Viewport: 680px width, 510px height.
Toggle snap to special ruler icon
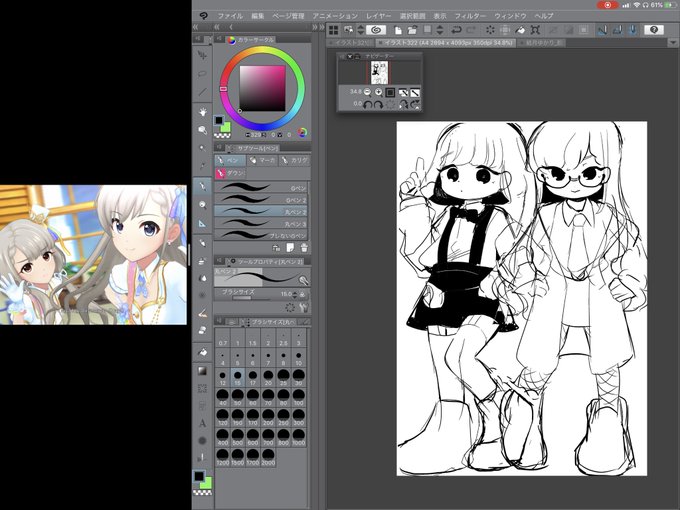click(618, 30)
